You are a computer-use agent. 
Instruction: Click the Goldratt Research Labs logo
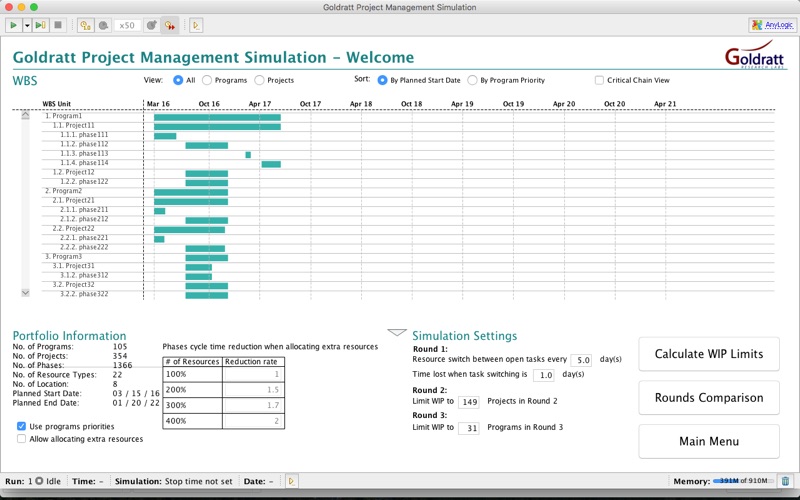754,55
